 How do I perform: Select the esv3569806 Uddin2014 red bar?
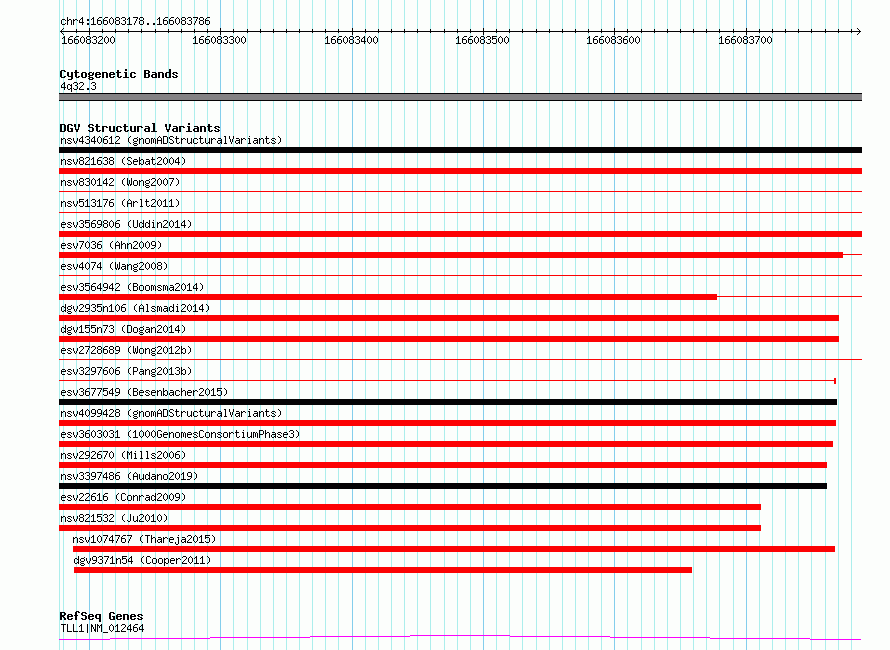point(460,234)
